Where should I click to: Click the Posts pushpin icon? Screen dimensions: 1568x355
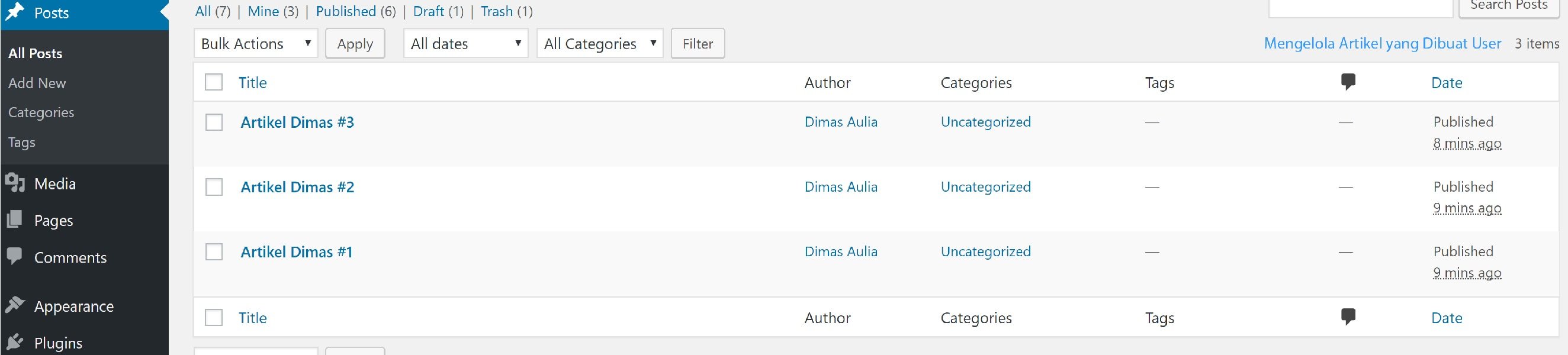[x=15, y=12]
